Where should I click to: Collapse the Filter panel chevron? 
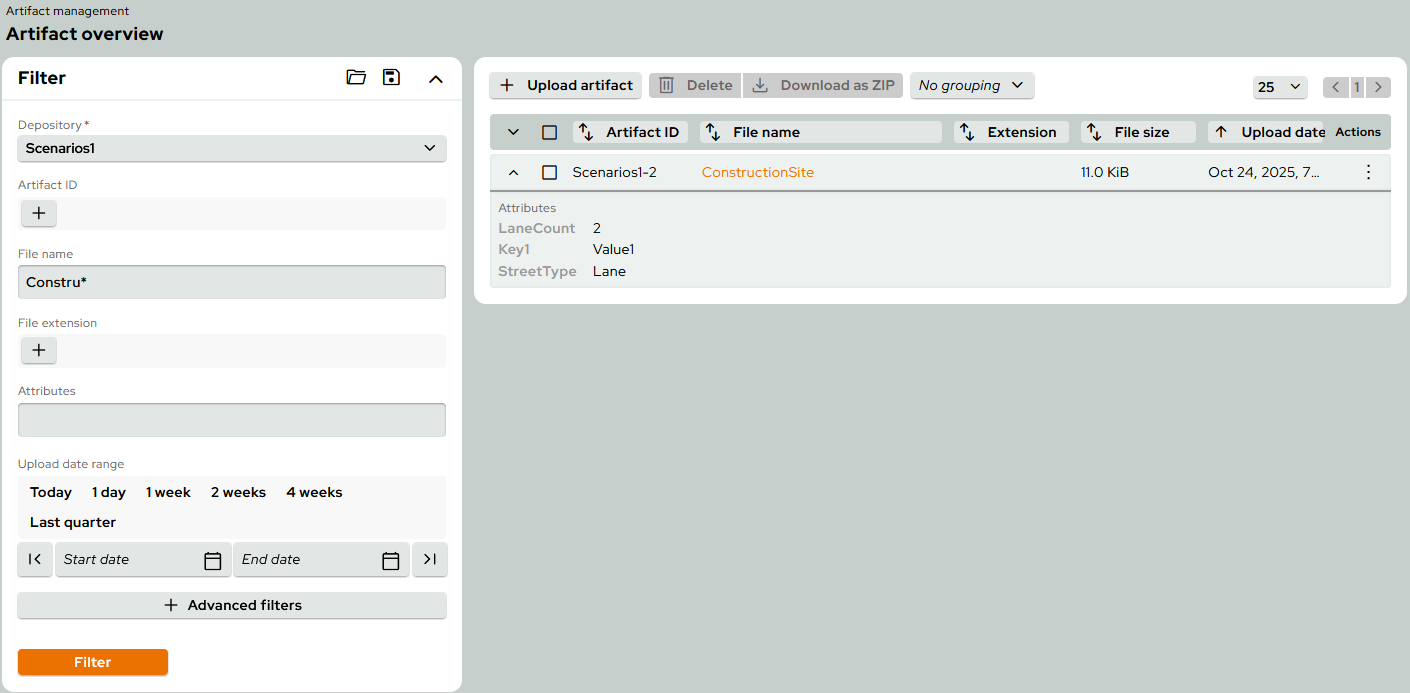436,79
